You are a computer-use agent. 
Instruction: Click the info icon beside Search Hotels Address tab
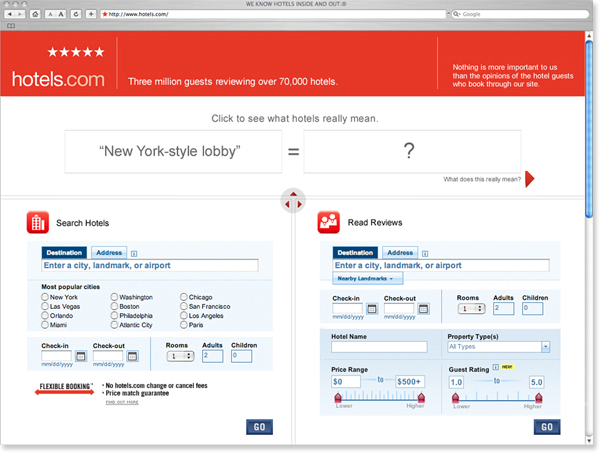[134, 254]
